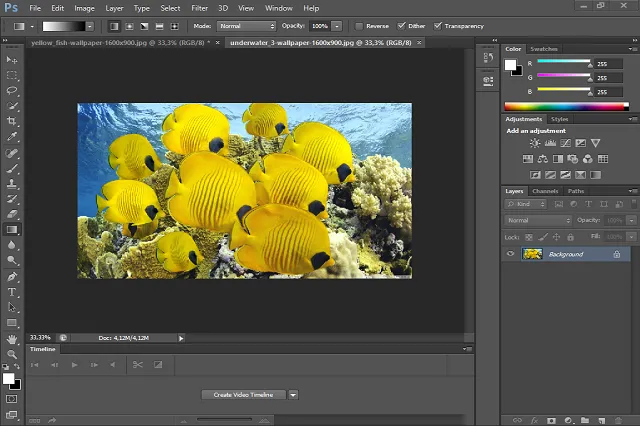Viewport: 640px width, 426px height.
Task: Select the Move tool
Action: pyautogui.click(x=11, y=60)
